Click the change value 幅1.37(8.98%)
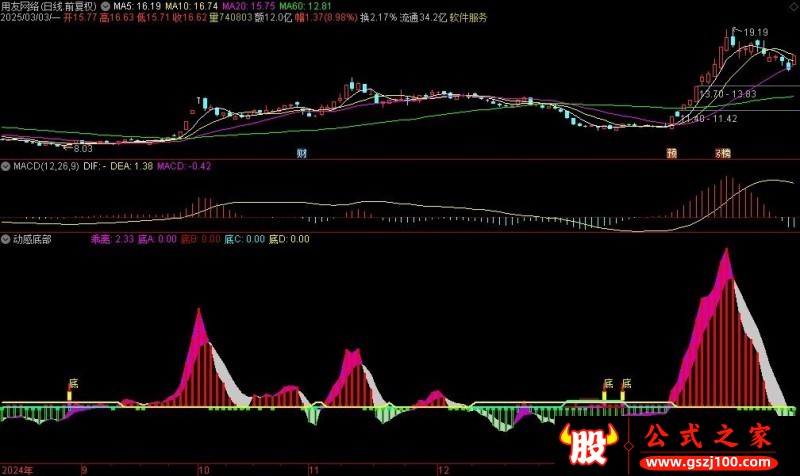Image resolution: width=800 pixels, height=476 pixels. pos(326,18)
